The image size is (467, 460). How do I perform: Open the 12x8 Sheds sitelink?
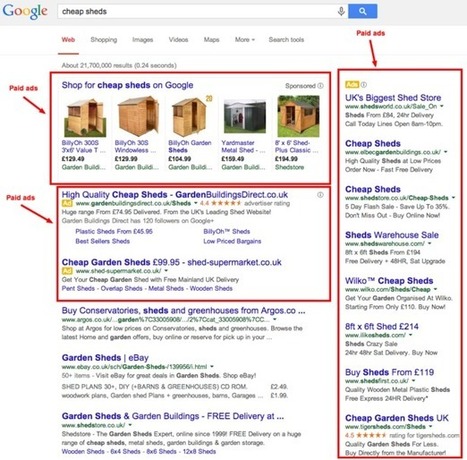coord(199,452)
